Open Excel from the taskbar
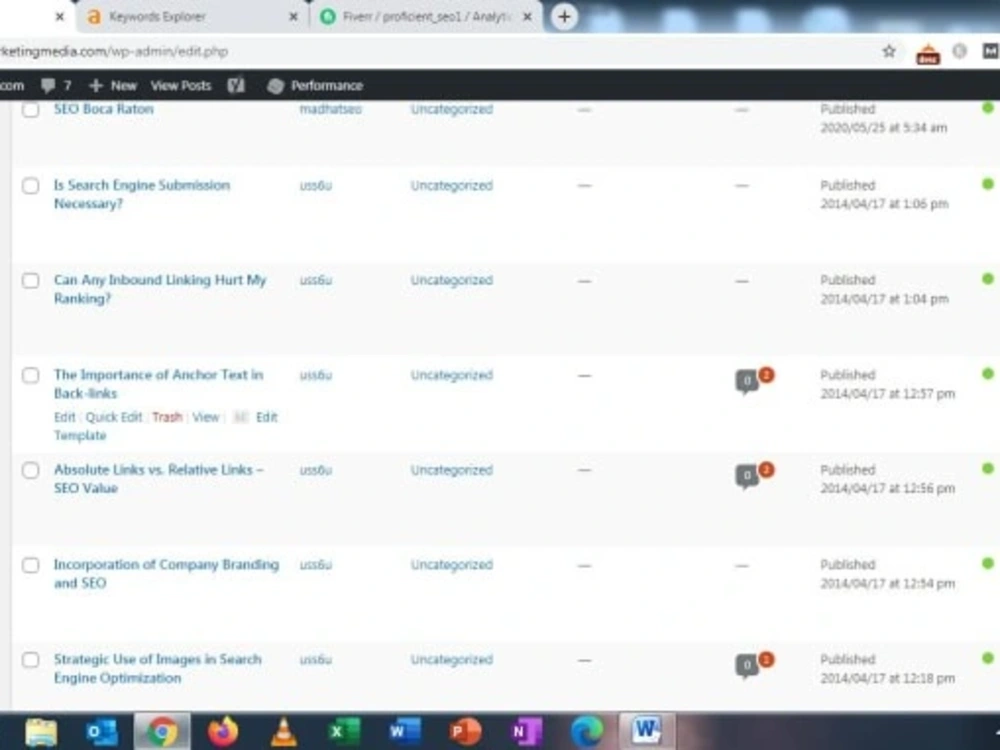 click(344, 732)
